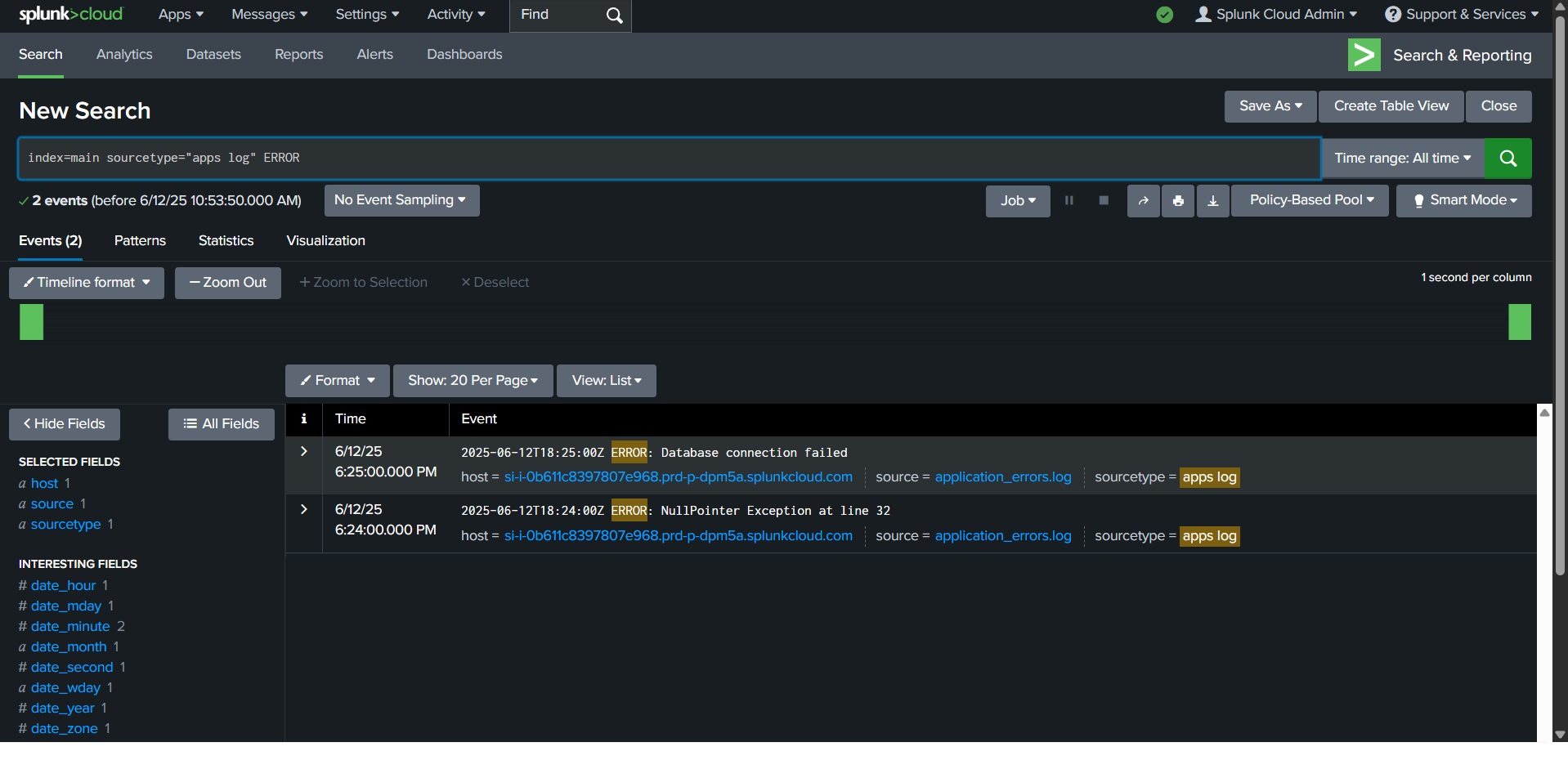Open Show: 20 Per Page dropdown

[473, 381]
